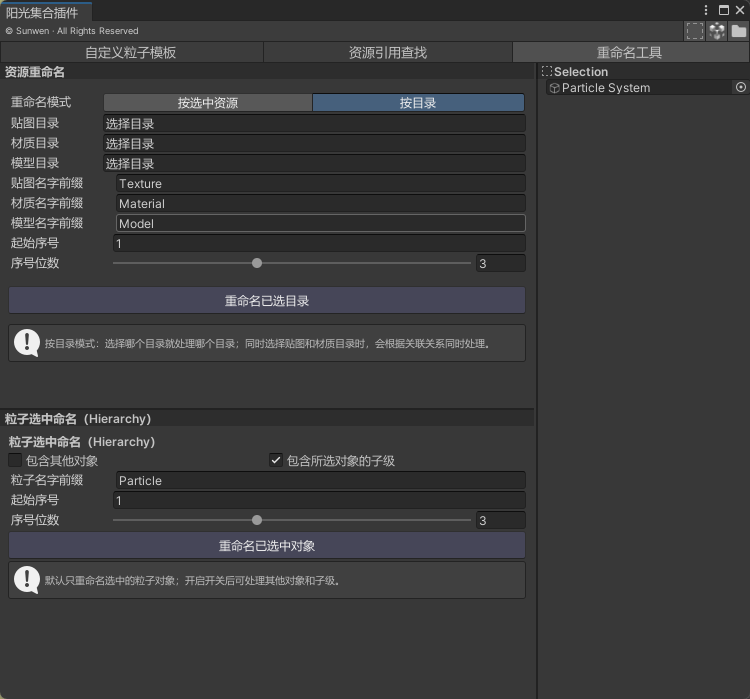This screenshot has height=699, width=750.
Task: Click the 模型名字前缀 Model field
Action: pyautogui.click(x=320, y=223)
